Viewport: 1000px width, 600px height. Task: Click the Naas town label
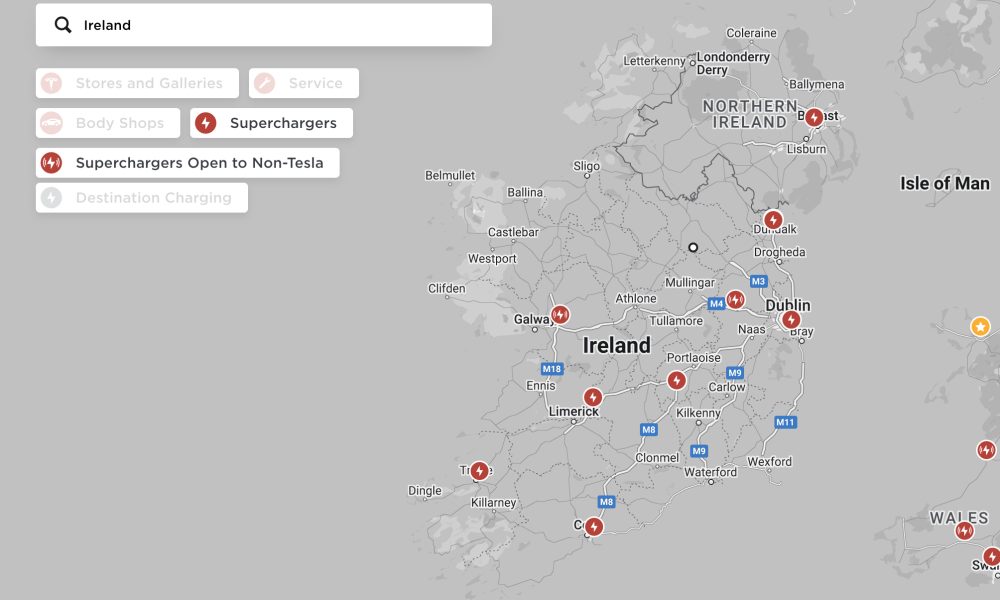tap(751, 329)
